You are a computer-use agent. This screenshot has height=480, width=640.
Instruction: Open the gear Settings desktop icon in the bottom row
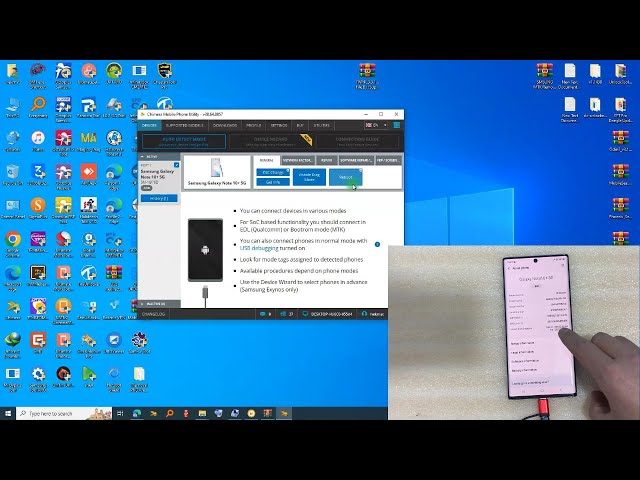(x=38, y=378)
